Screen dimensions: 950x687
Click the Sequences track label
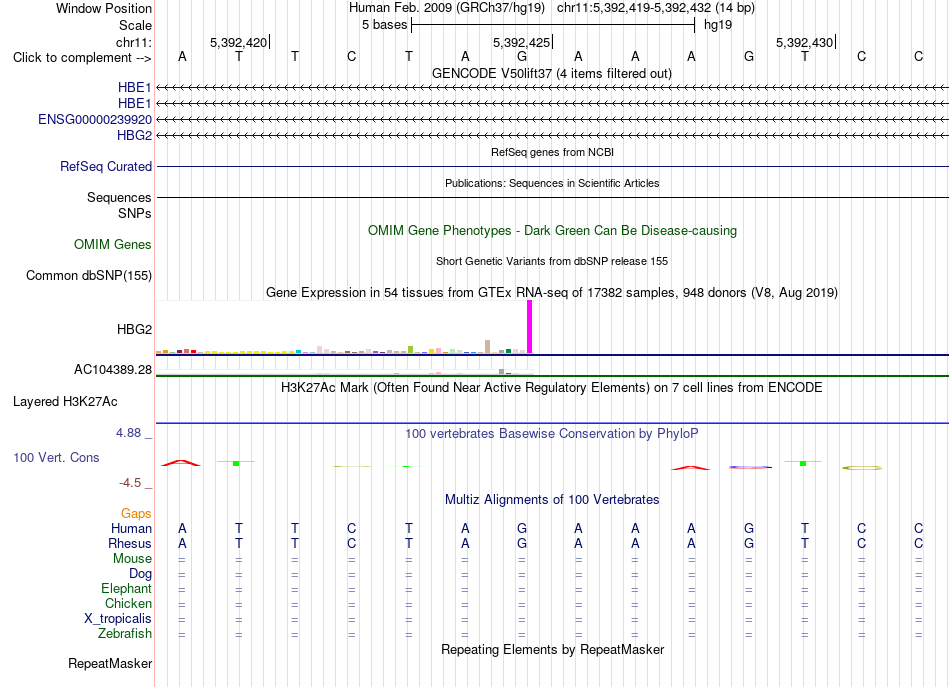119,197
